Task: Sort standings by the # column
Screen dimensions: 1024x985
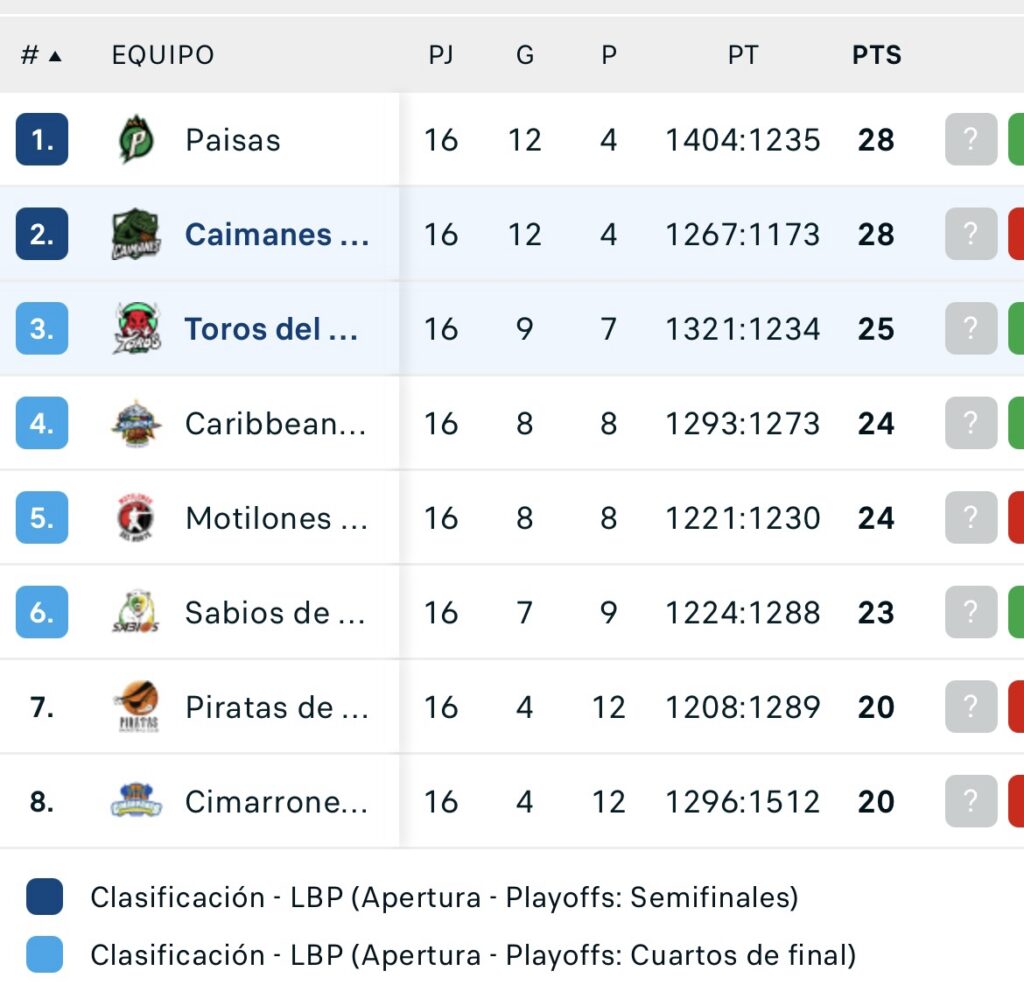Action: click(41, 55)
